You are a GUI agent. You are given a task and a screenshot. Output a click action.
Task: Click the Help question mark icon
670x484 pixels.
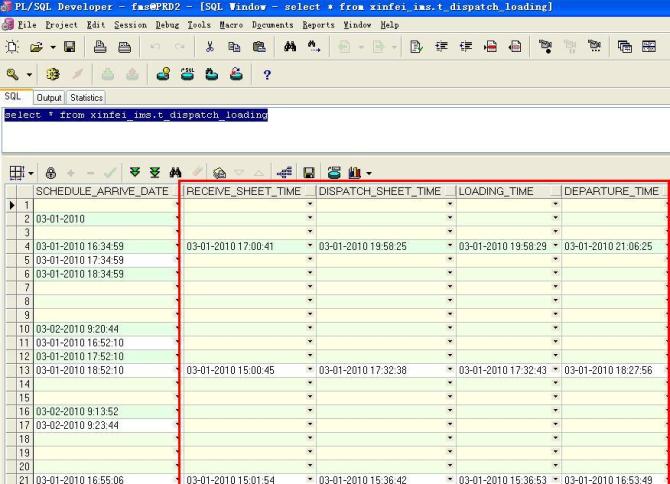point(267,74)
